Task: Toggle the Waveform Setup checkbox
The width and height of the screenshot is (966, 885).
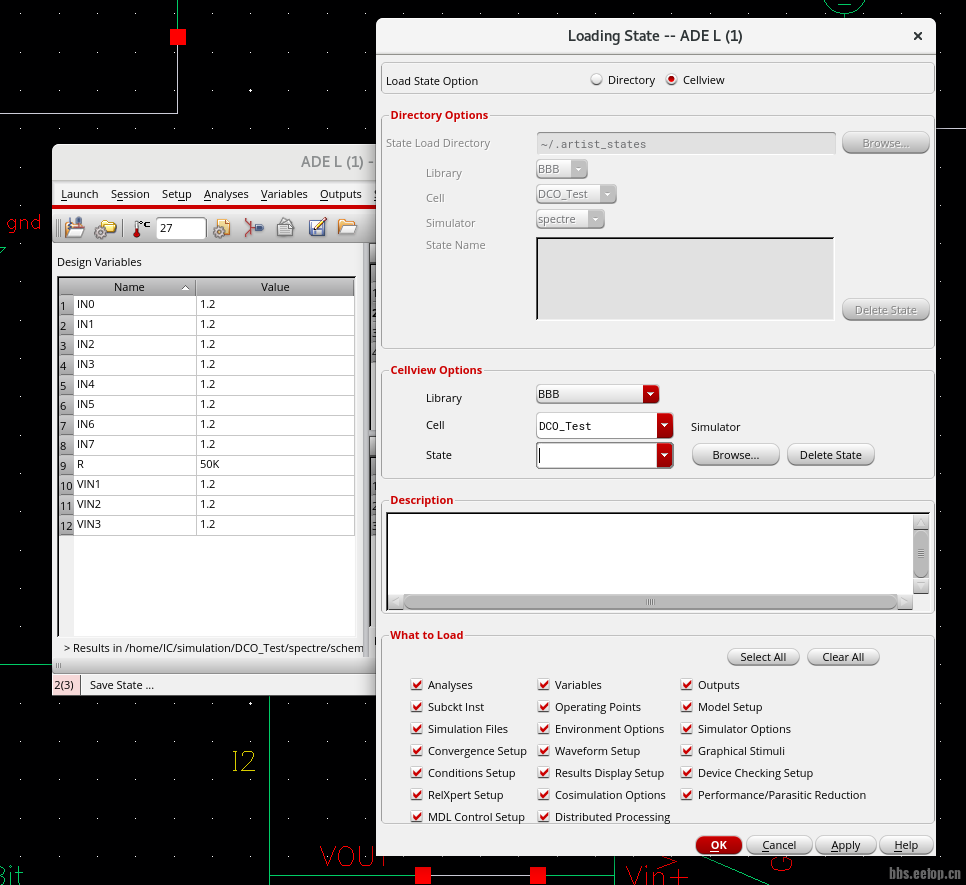Action: 544,751
